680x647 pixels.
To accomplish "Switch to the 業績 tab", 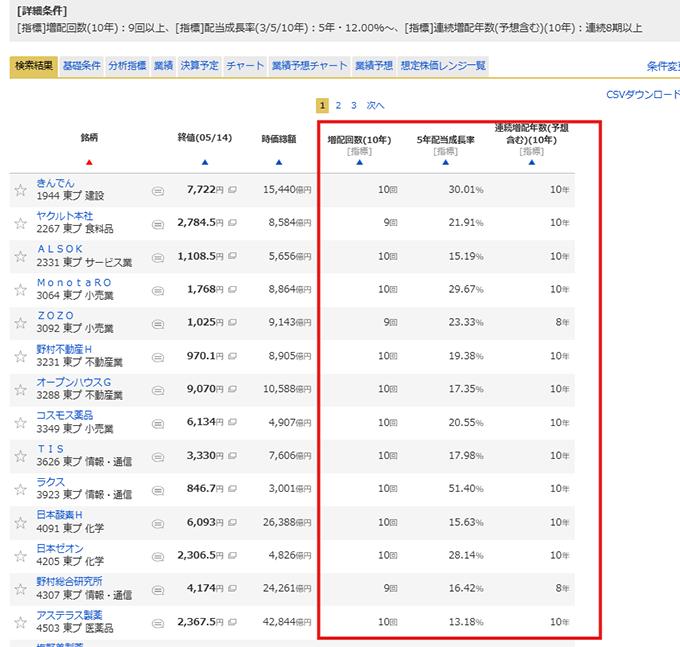I will coord(163,66).
